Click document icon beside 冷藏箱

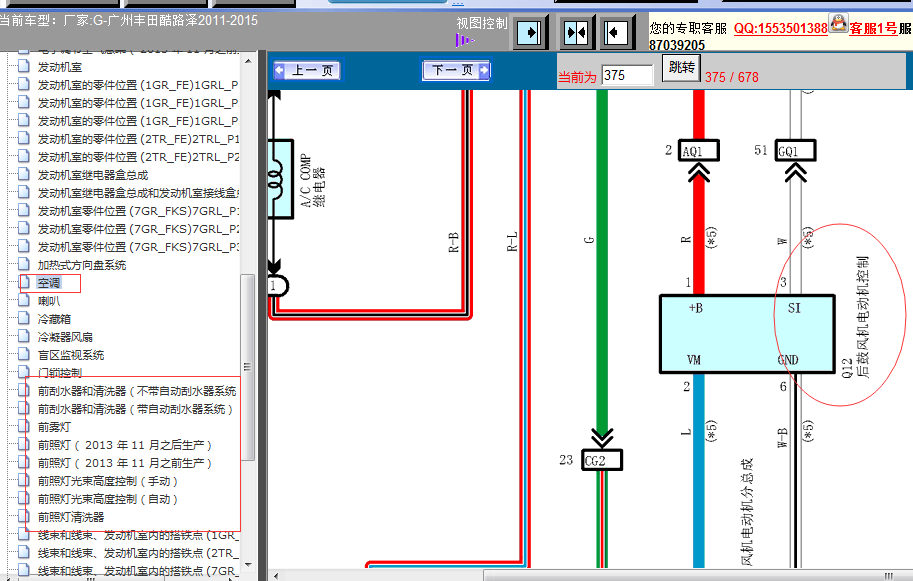[24, 318]
